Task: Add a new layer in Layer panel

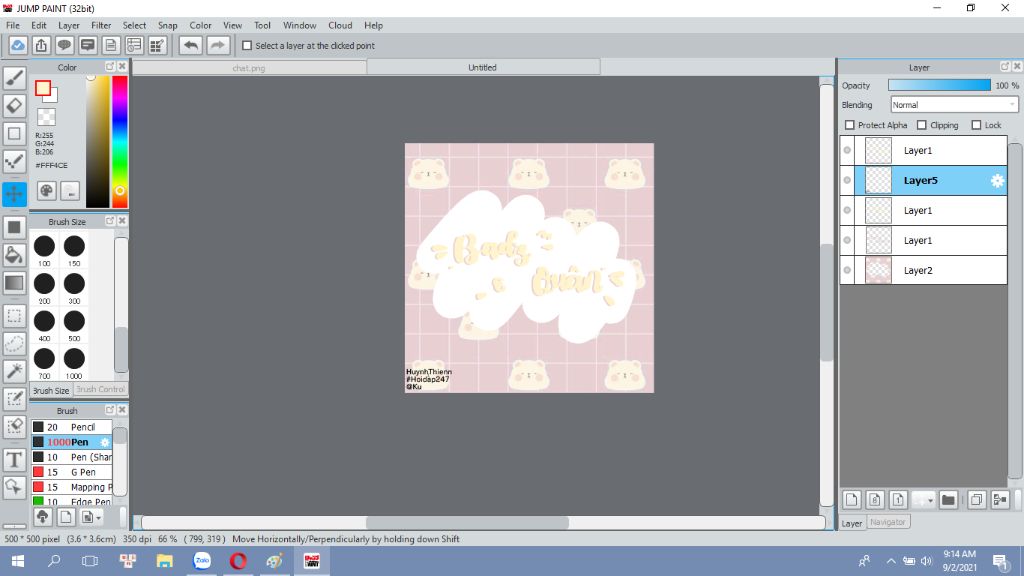Action: coord(852,500)
